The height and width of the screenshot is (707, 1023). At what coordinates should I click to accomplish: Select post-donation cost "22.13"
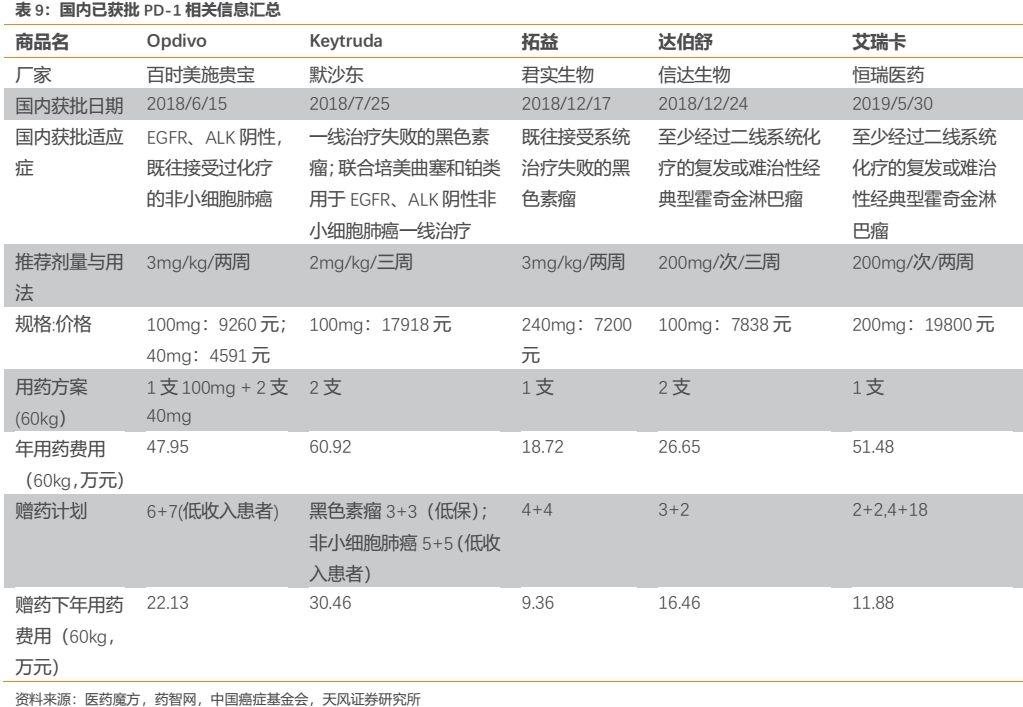pyautogui.click(x=168, y=603)
